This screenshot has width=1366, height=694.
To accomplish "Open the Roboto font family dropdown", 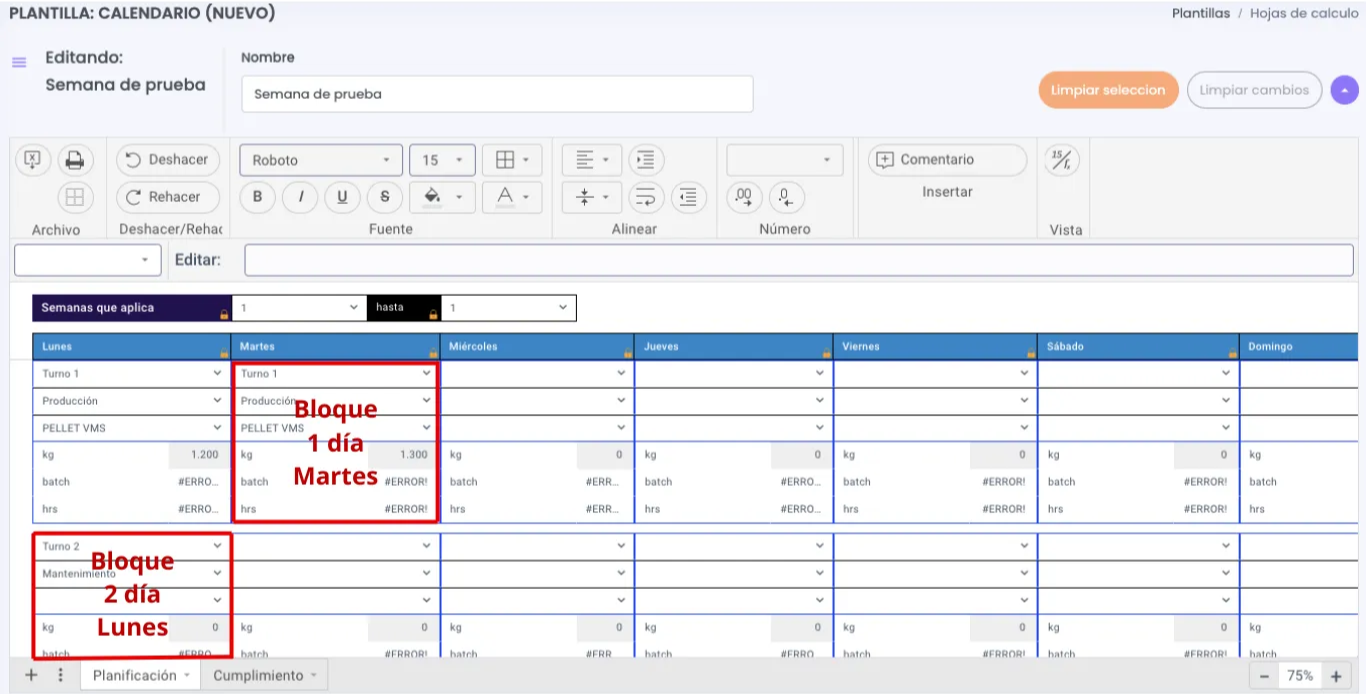I will point(321,160).
